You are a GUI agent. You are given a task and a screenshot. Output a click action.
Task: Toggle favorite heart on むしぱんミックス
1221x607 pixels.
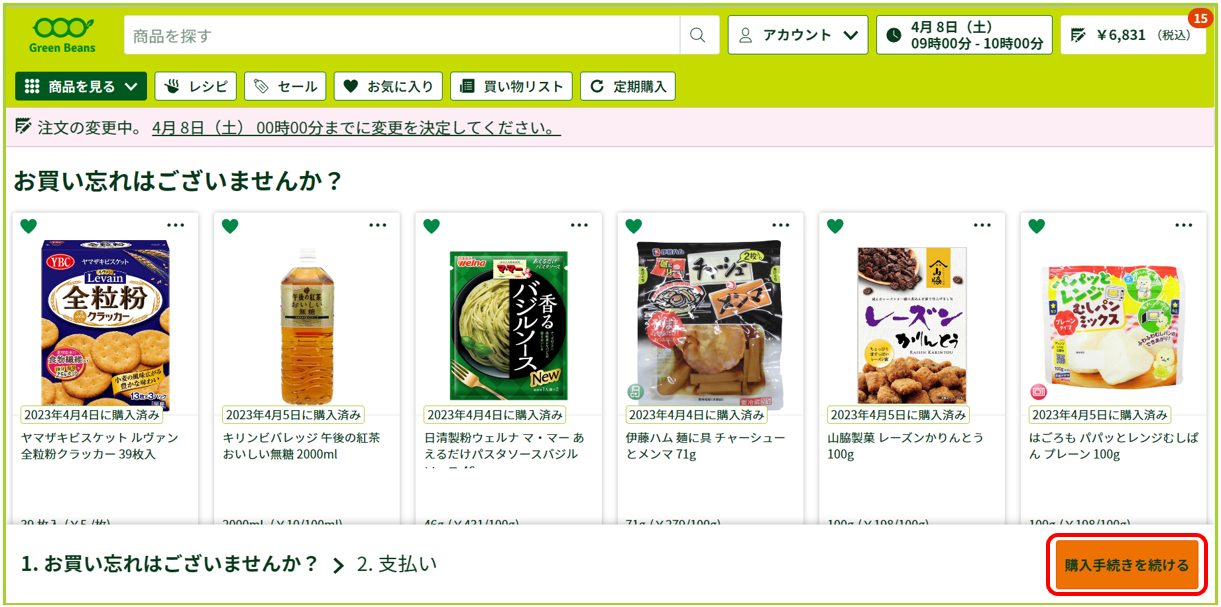click(x=1036, y=226)
